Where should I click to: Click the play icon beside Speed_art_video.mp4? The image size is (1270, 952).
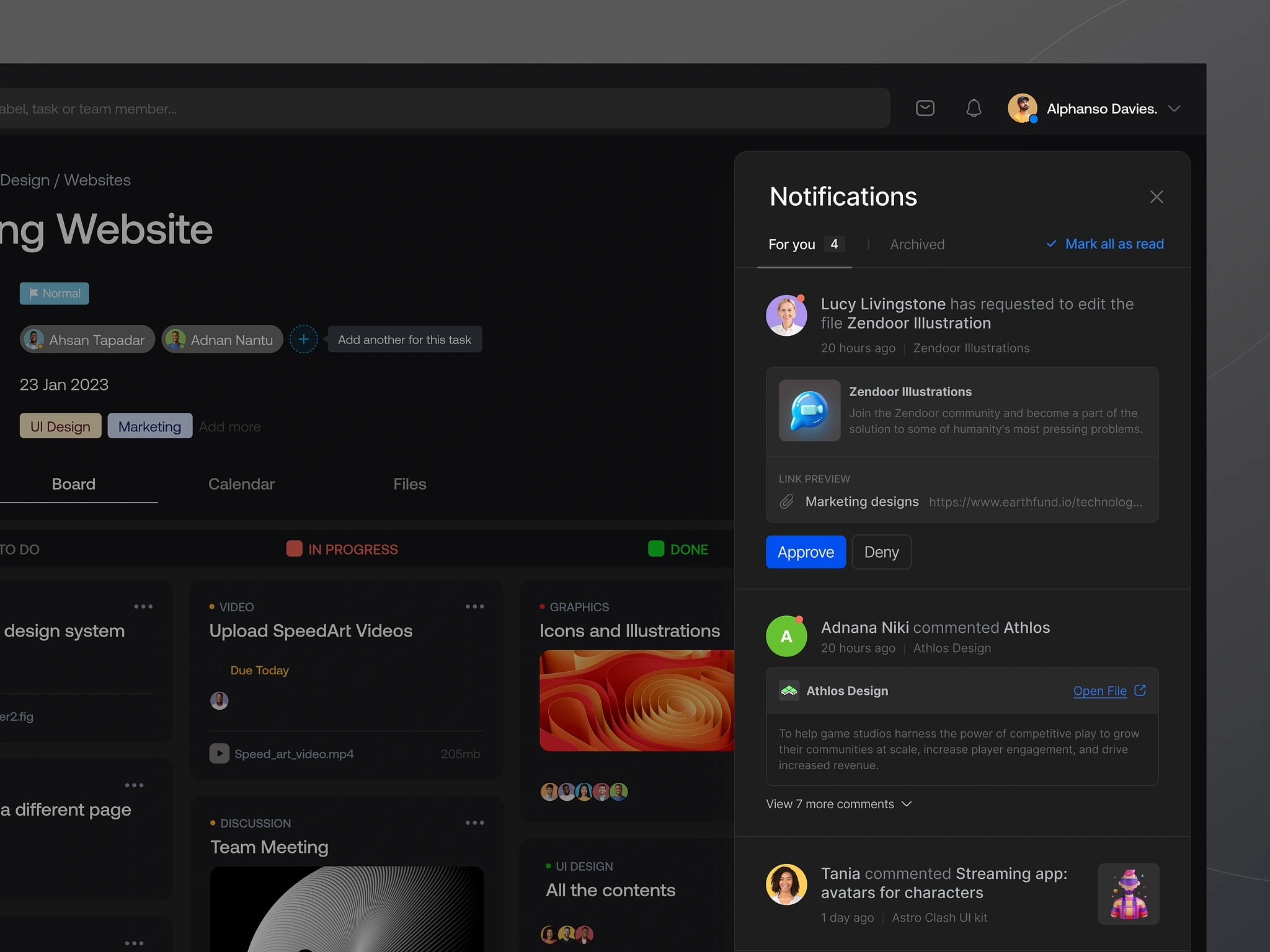point(219,754)
